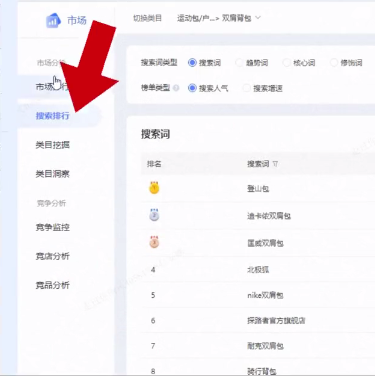Click the 搜索词类型 label
The image size is (375, 376).
[159, 62]
